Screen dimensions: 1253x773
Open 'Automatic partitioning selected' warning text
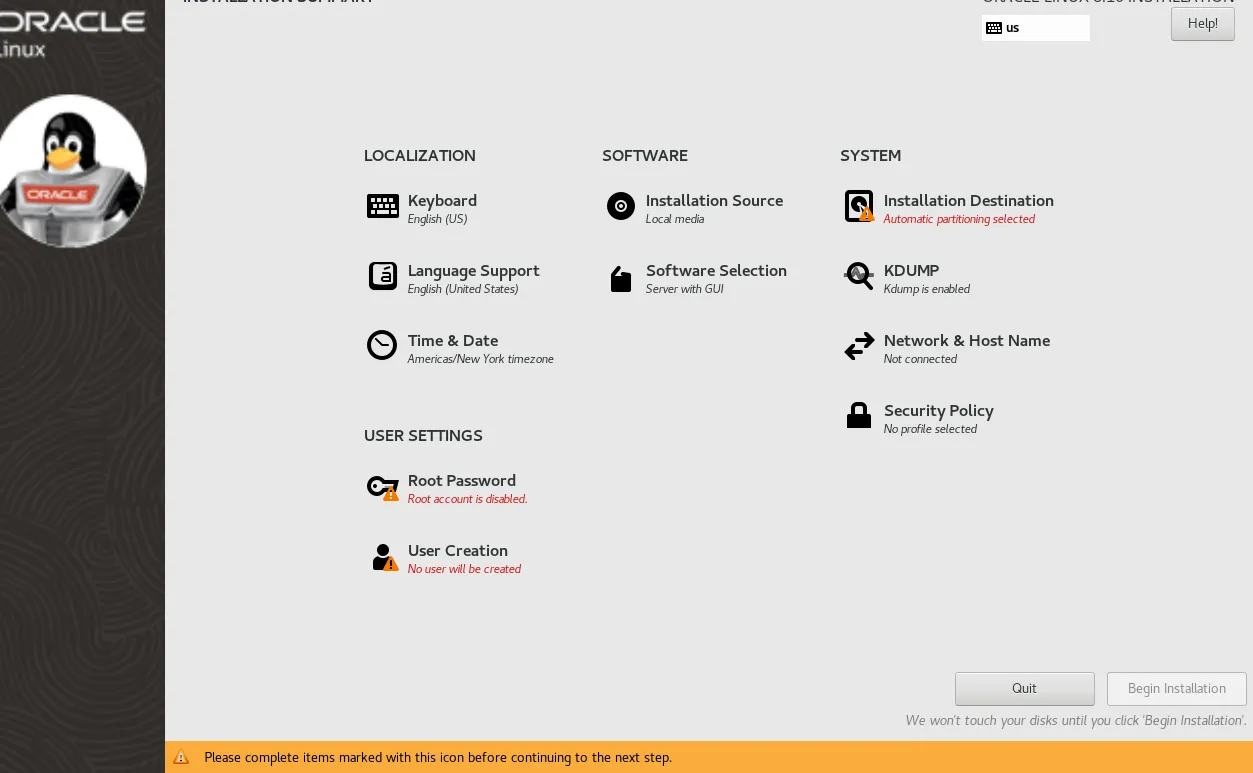point(959,219)
